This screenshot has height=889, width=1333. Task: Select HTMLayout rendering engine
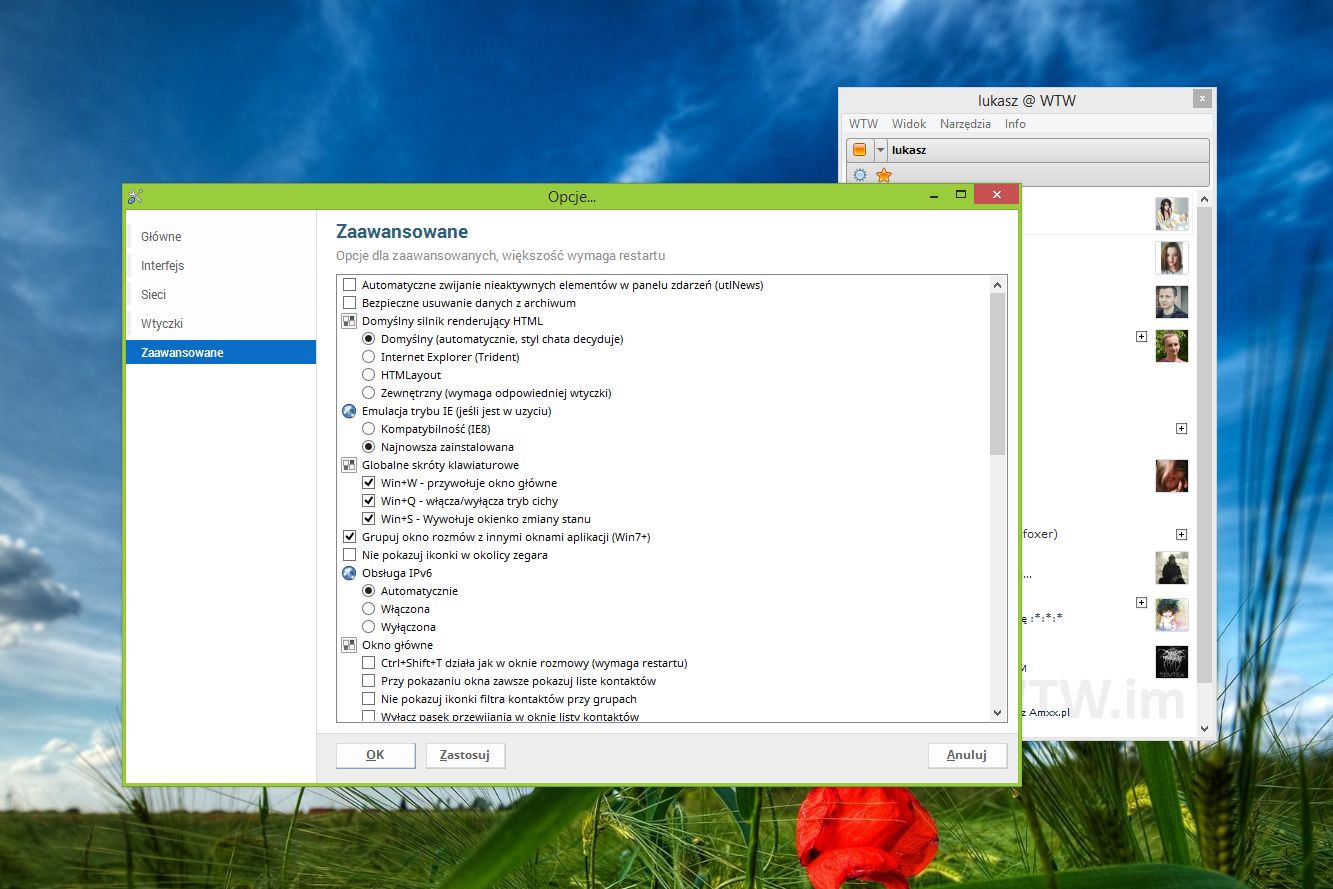pos(368,375)
